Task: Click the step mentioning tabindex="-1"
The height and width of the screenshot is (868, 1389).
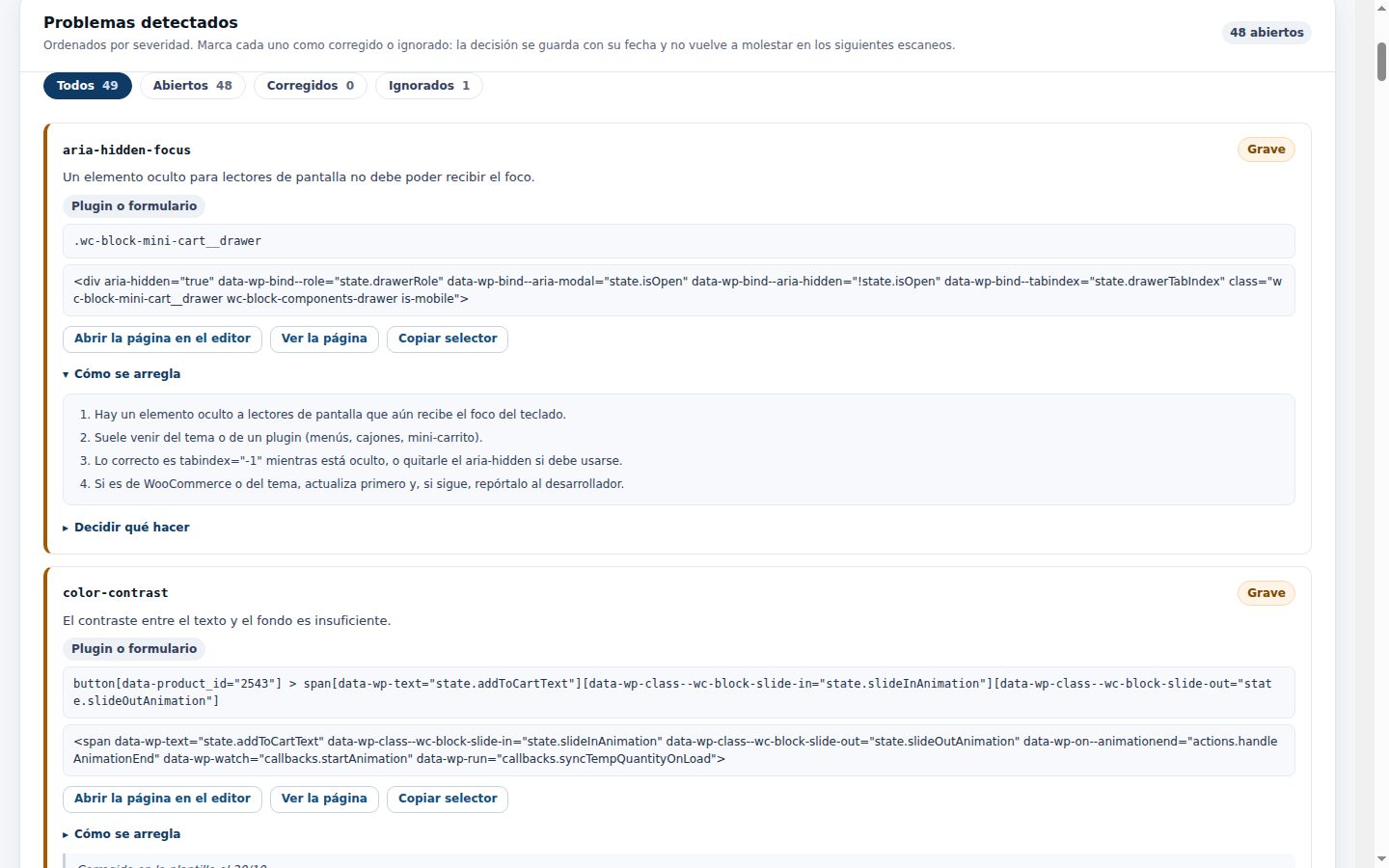Action: click(x=358, y=461)
